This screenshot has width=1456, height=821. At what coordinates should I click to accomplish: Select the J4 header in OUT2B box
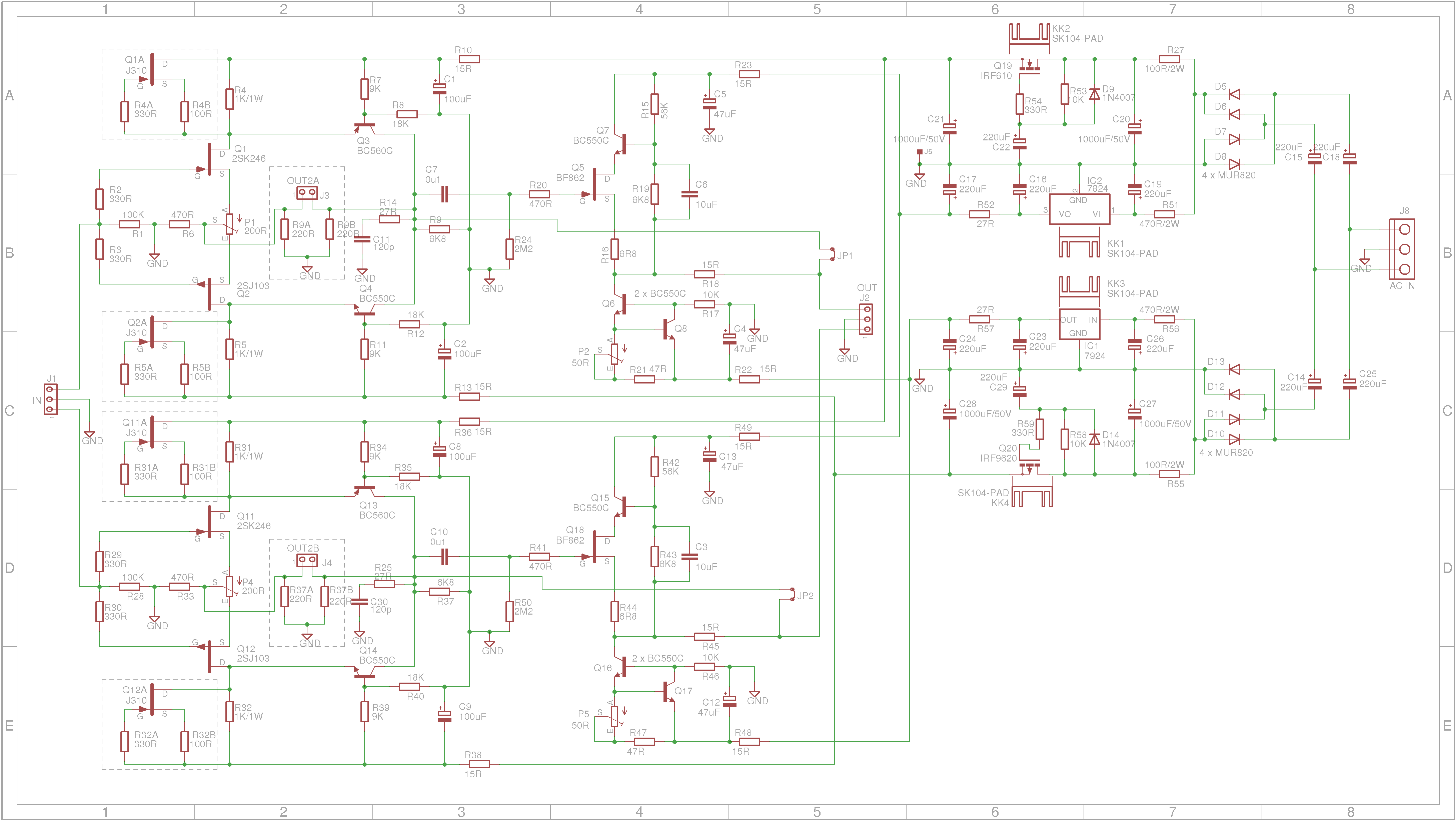[307, 560]
